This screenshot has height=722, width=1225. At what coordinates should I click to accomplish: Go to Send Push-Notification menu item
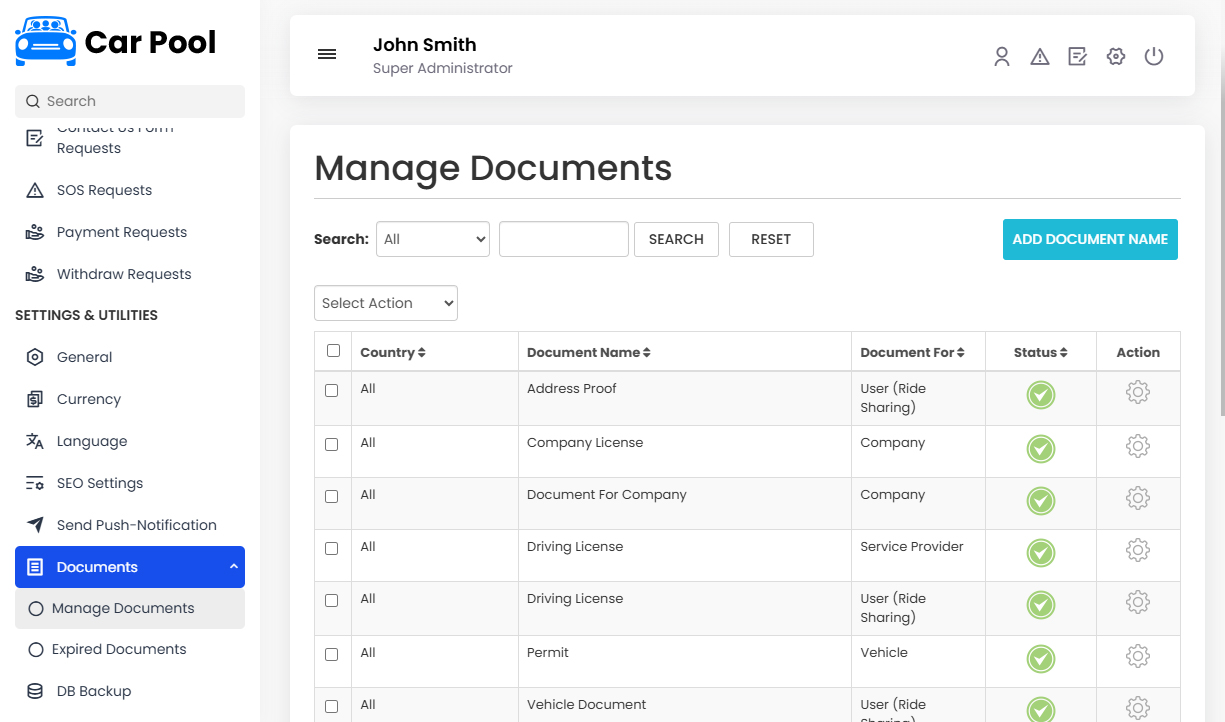[136, 525]
